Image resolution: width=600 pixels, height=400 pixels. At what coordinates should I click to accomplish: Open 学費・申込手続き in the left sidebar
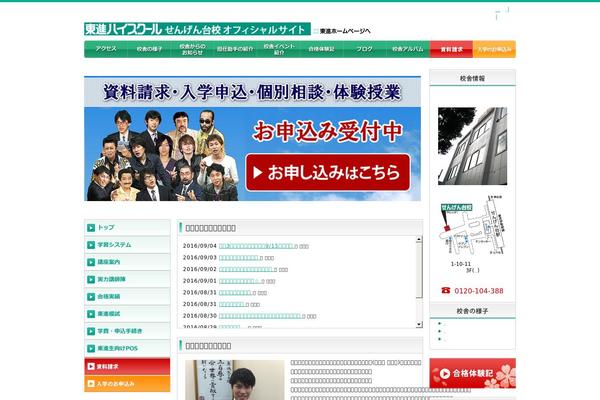click(127, 331)
